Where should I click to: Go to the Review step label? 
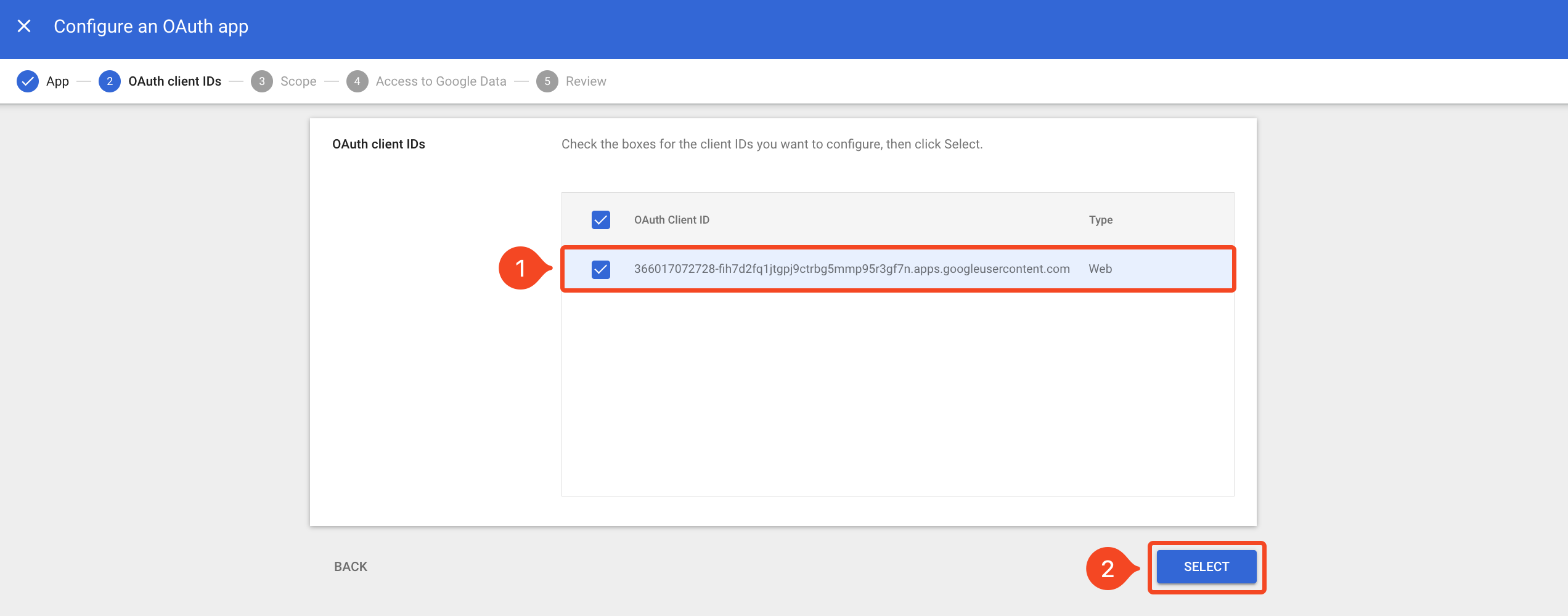[x=586, y=81]
